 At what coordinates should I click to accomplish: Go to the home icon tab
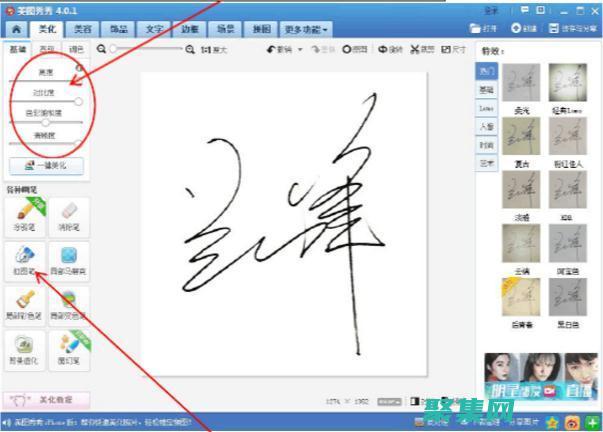tap(15, 30)
